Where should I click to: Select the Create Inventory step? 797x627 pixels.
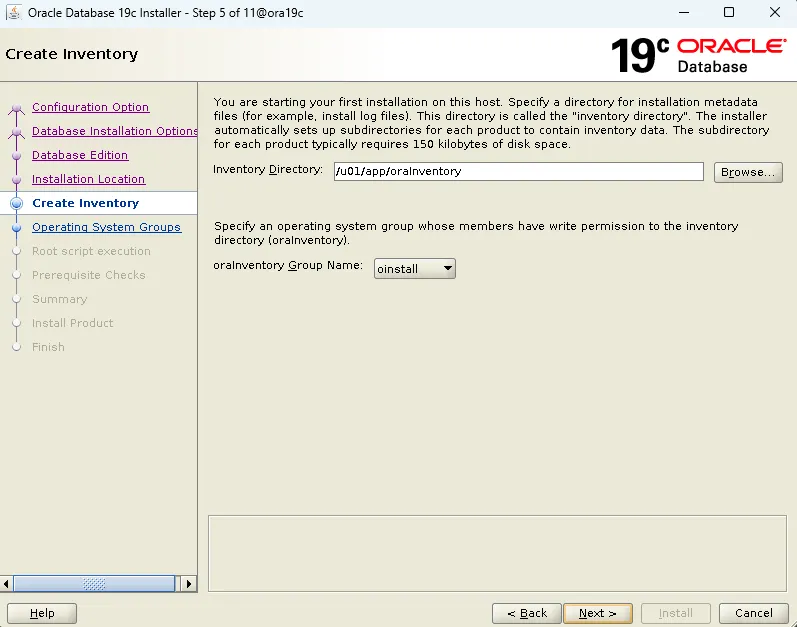tap(85, 203)
